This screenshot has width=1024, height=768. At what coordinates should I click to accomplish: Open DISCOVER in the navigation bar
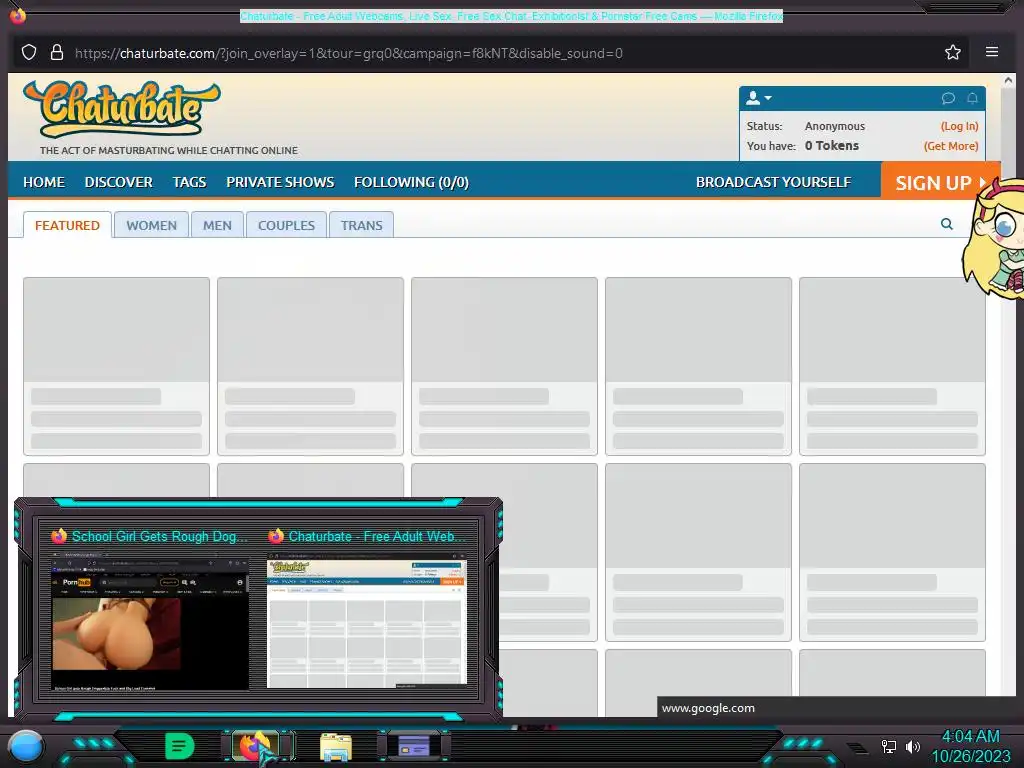pyautogui.click(x=118, y=182)
